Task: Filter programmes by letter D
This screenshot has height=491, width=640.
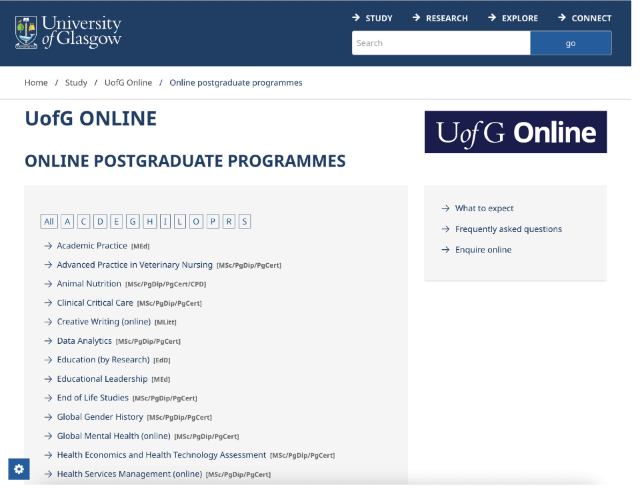Action: tap(100, 222)
